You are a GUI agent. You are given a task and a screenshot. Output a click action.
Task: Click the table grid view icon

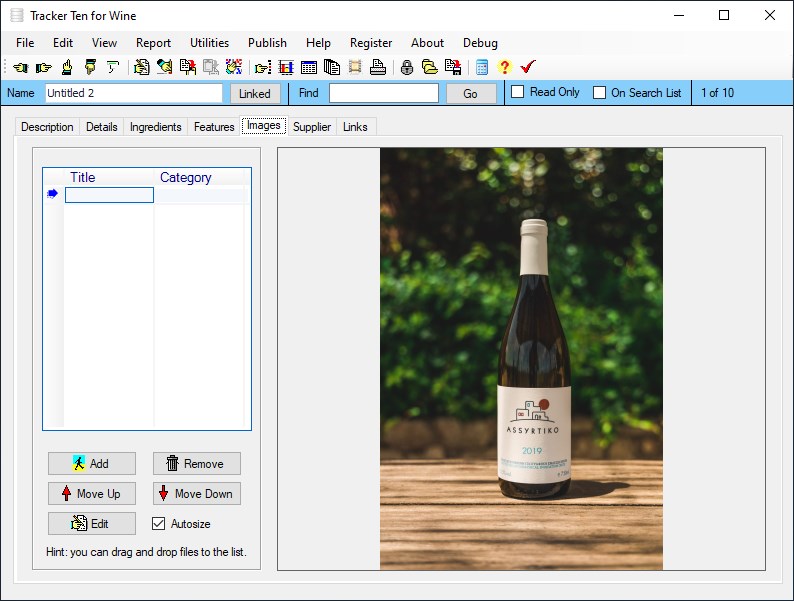pos(309,68)
